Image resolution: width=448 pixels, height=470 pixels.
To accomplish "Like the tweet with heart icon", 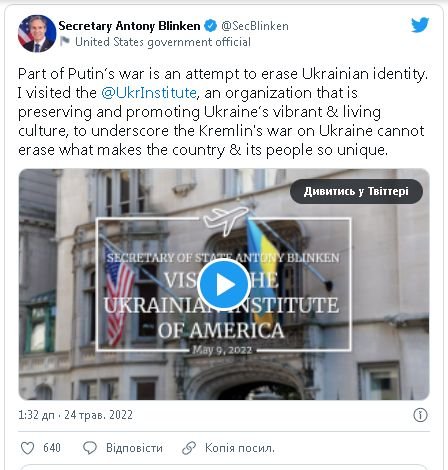I will coord(27,448).
